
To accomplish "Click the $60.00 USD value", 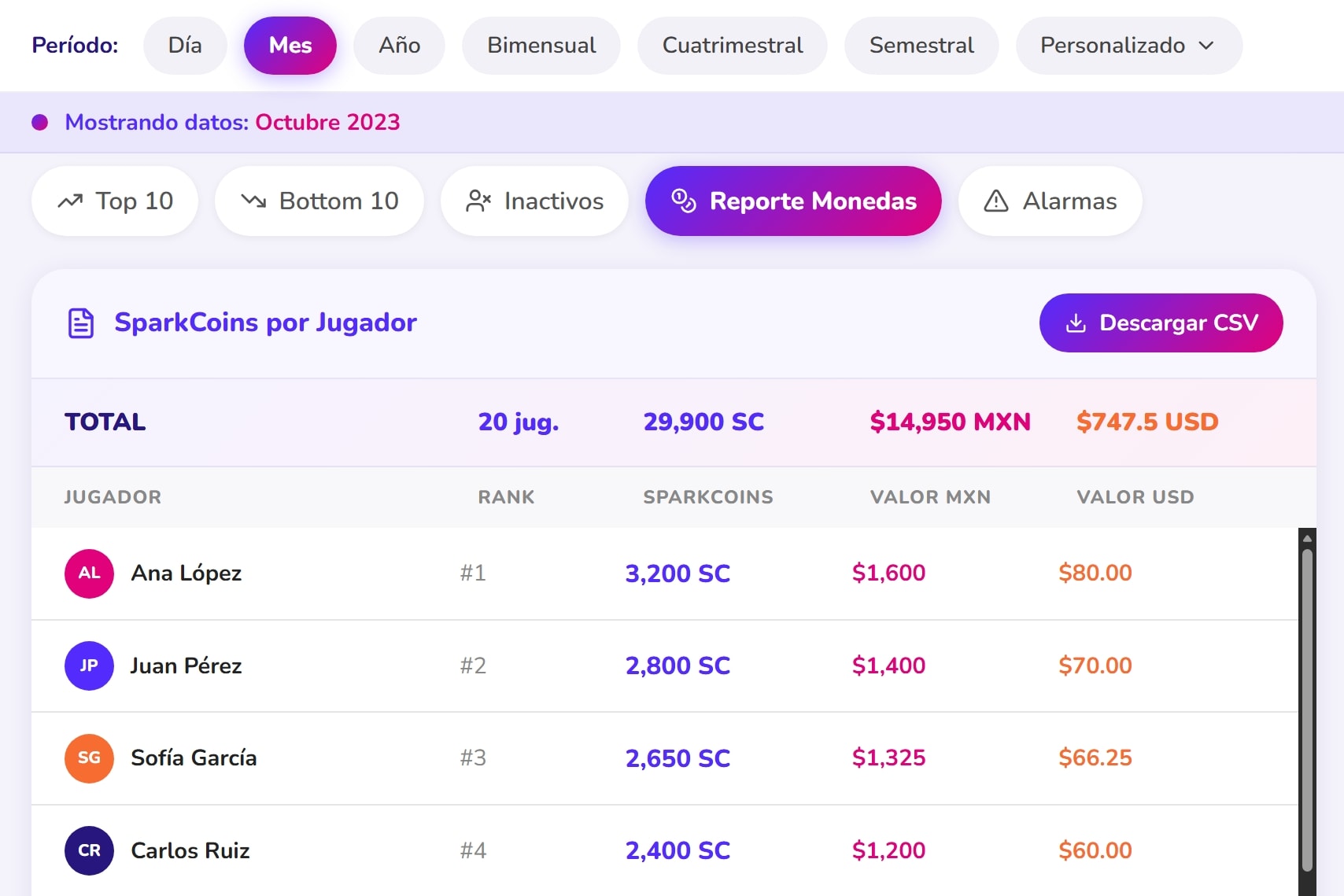I will pos(1095,850).
